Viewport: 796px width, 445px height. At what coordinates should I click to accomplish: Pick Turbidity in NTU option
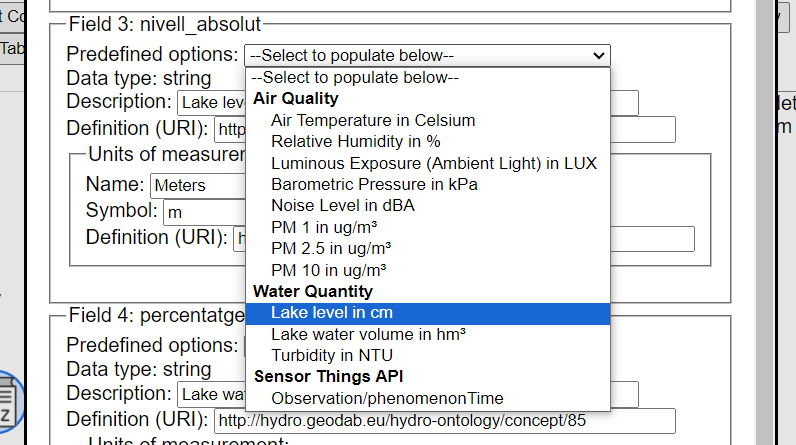pyautogui.click(x=427, y=356)
